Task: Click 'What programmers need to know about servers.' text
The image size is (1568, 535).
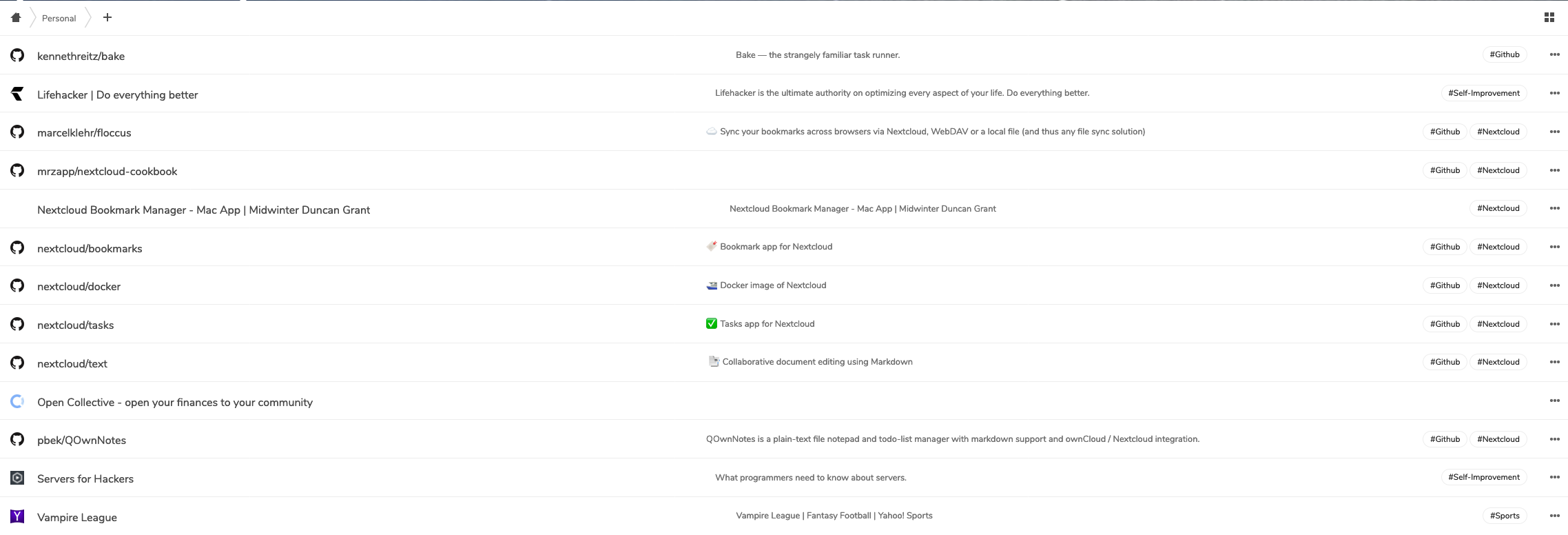Action: [811, 478]
